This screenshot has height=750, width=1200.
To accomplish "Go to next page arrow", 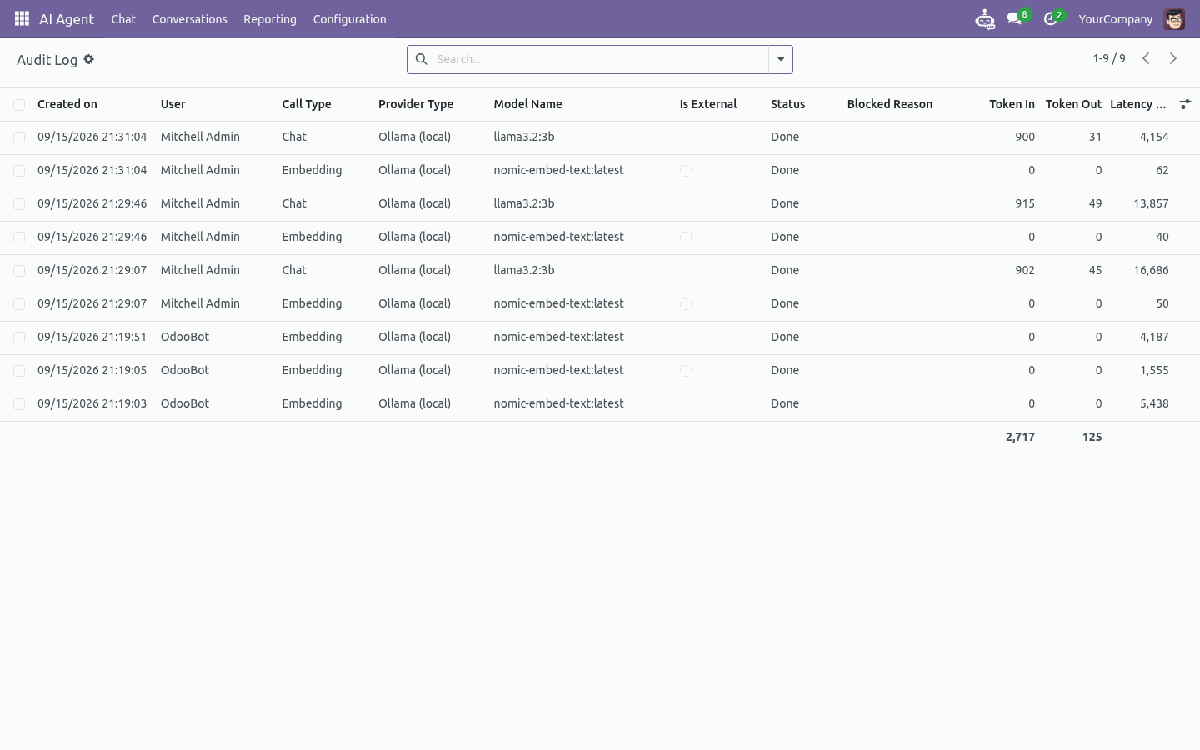I will tap(1174, 59).
